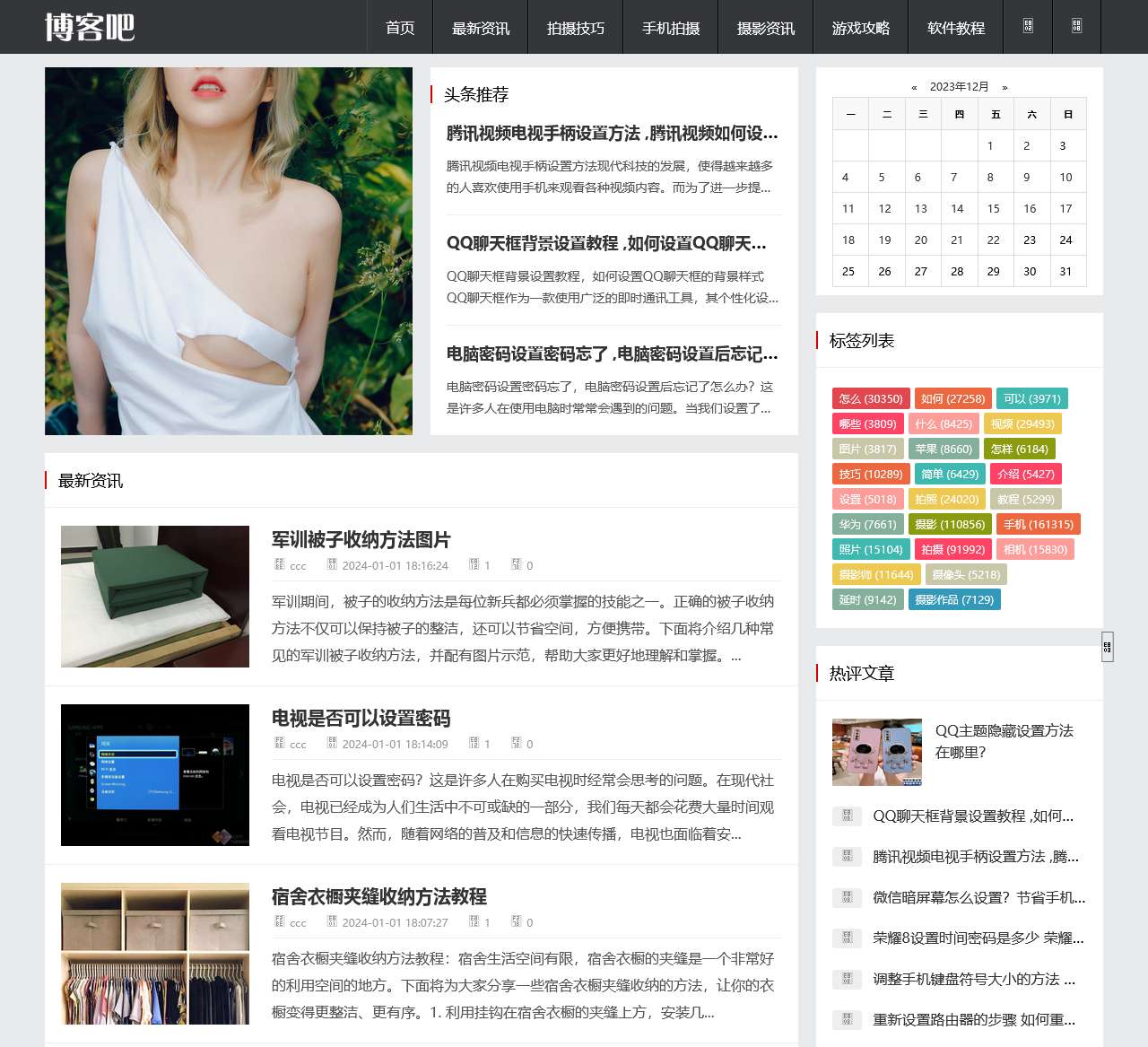Visit the 摄影资讯 menu section
The height and width of the screenshot is (1047, 1148).
coord(766,28)
